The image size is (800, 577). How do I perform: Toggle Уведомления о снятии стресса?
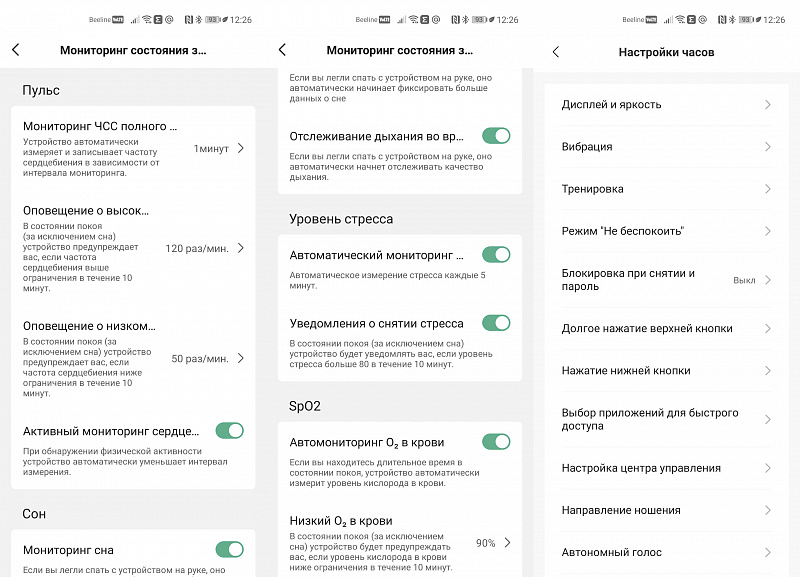[x=496, y=323]
